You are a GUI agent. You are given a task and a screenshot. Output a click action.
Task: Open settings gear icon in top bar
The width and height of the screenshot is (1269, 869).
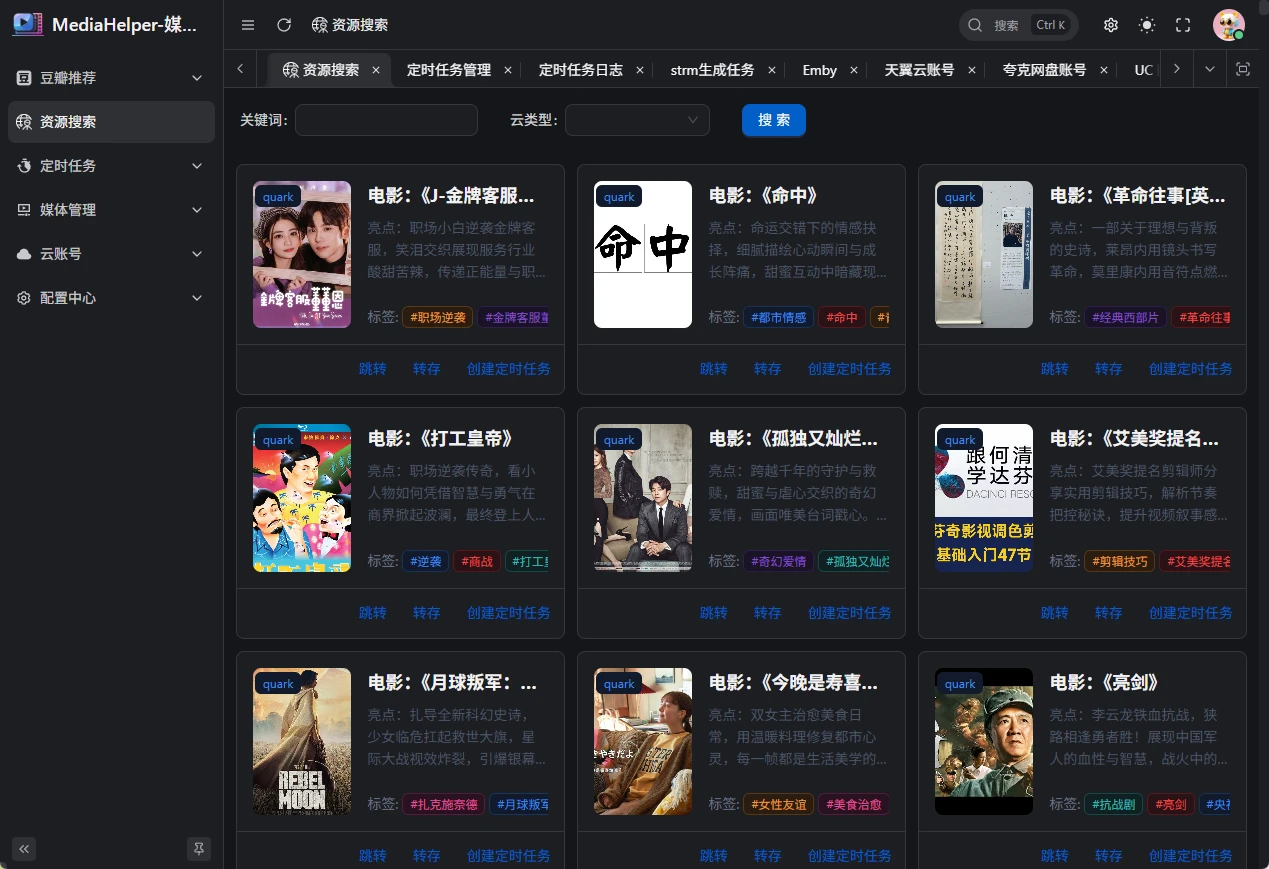[x=1111, y=25]
